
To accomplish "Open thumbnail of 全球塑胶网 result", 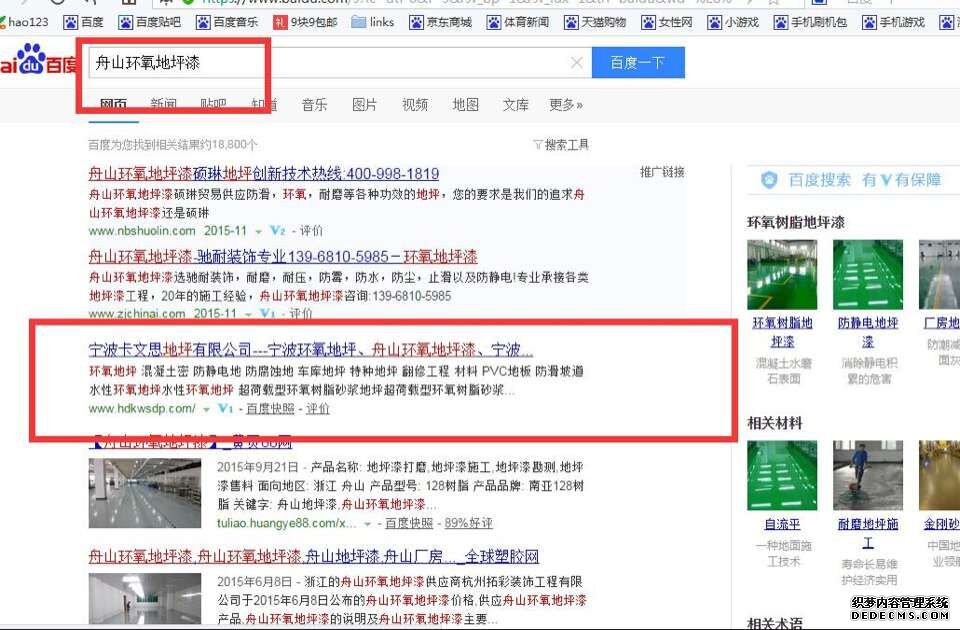I will click(145, 599).
